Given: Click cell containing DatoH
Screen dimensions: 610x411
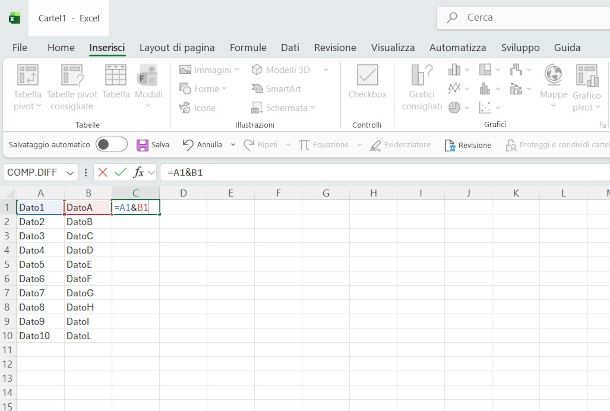Looking at the screenshot, I should (88, 307).
